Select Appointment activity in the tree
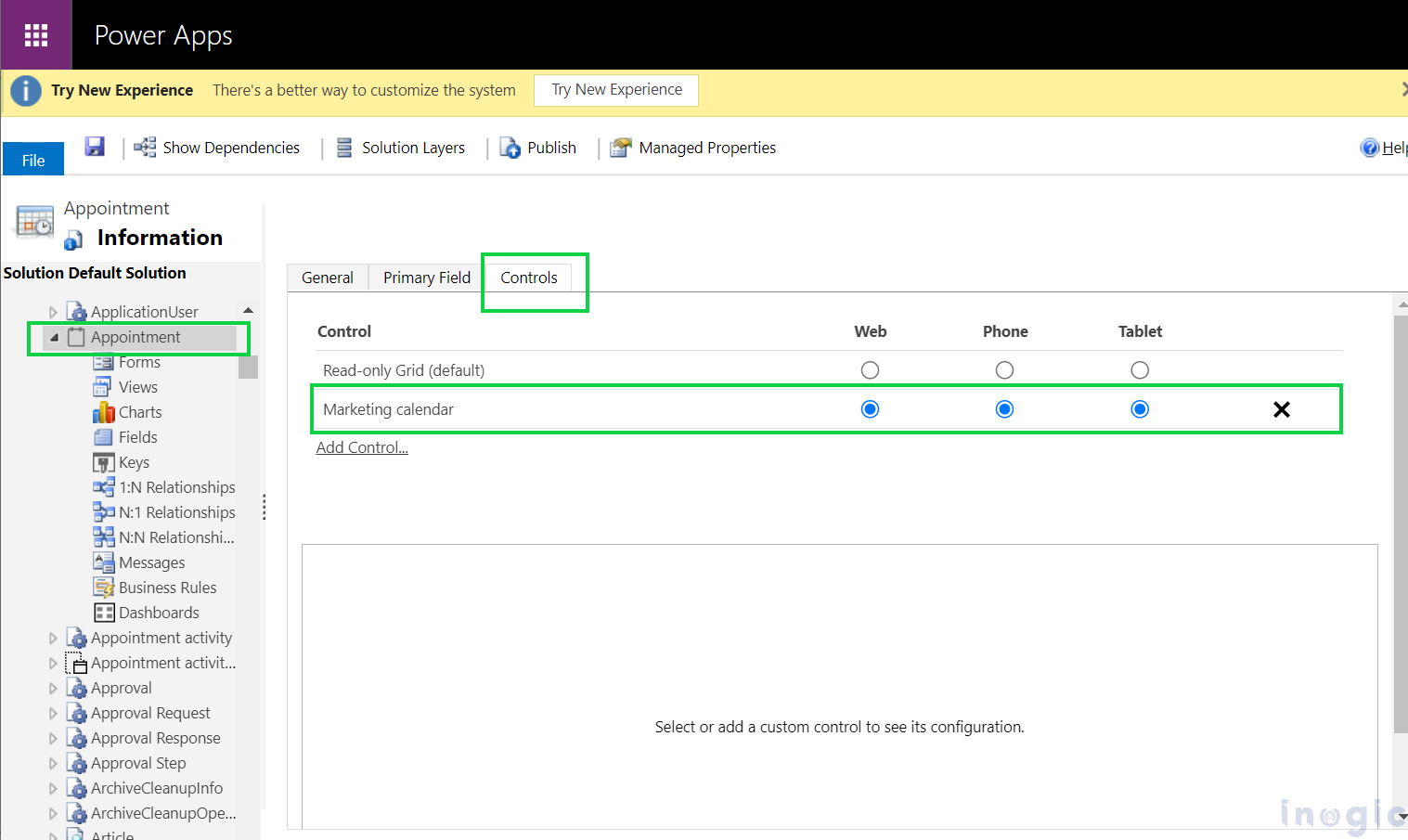Image resolution: width=1408 pixels, height=840 pixels. [161, 638]
